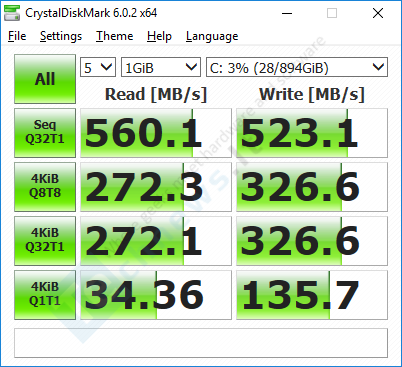Minimize the CrystalDiskMark window
This screenshot has width=402, height=367.
point(287,13)
